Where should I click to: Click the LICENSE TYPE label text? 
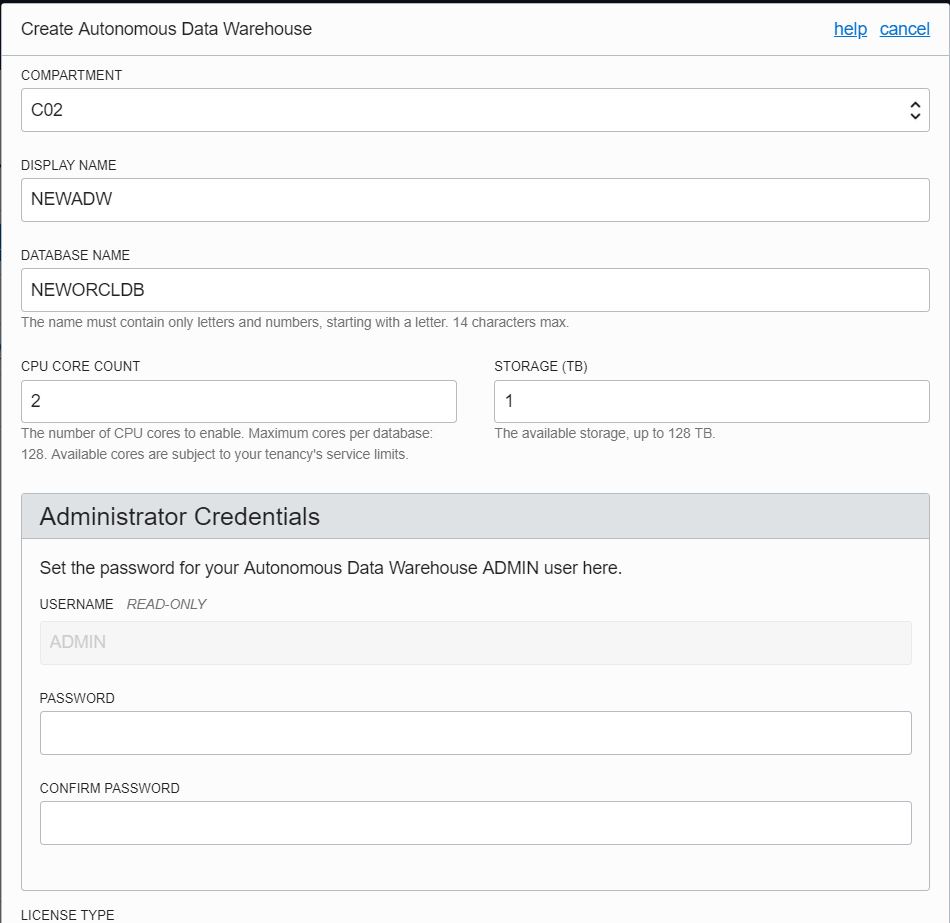click(x=68, y=914)
